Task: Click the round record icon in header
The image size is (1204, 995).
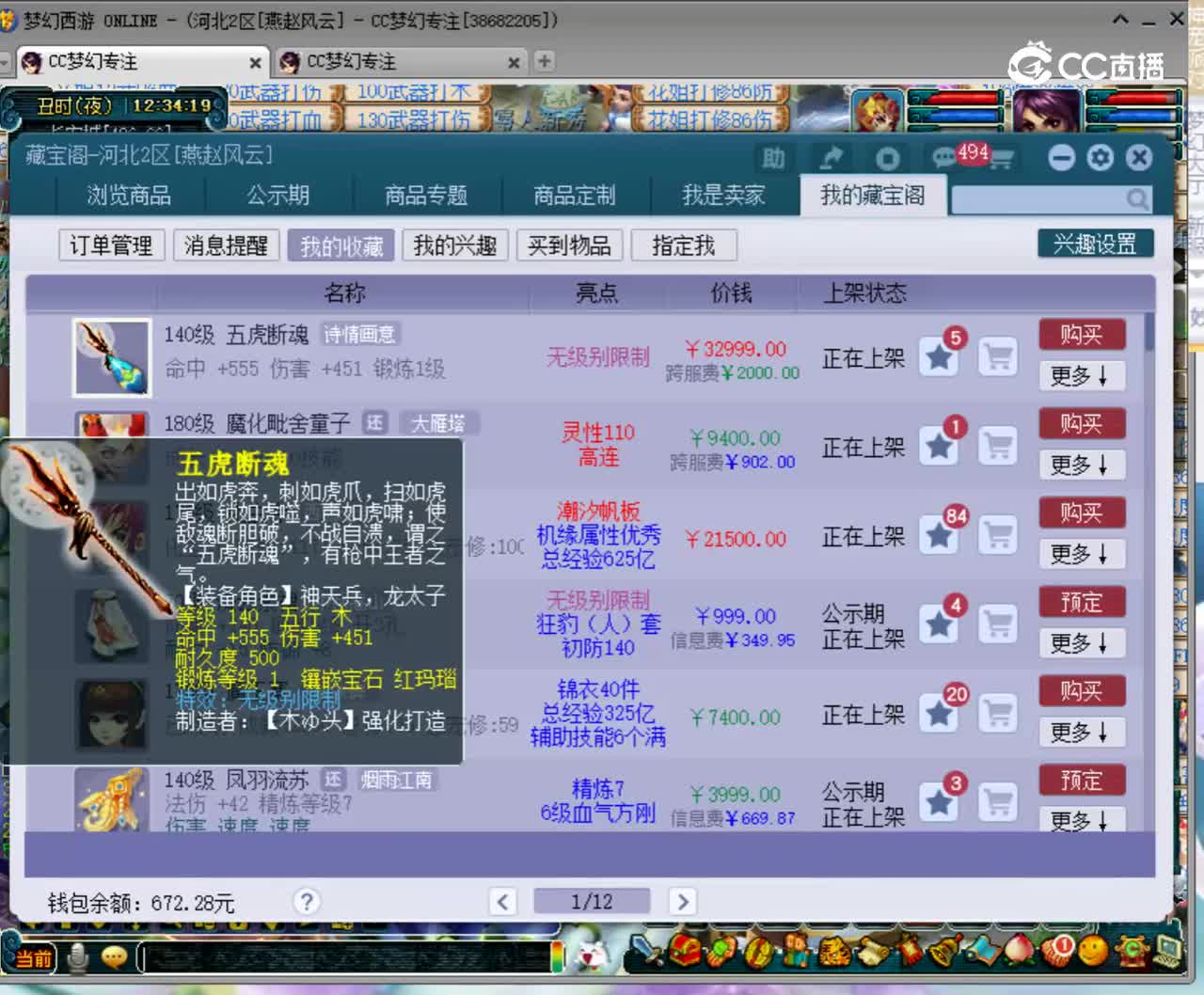Action: (887, 158)
